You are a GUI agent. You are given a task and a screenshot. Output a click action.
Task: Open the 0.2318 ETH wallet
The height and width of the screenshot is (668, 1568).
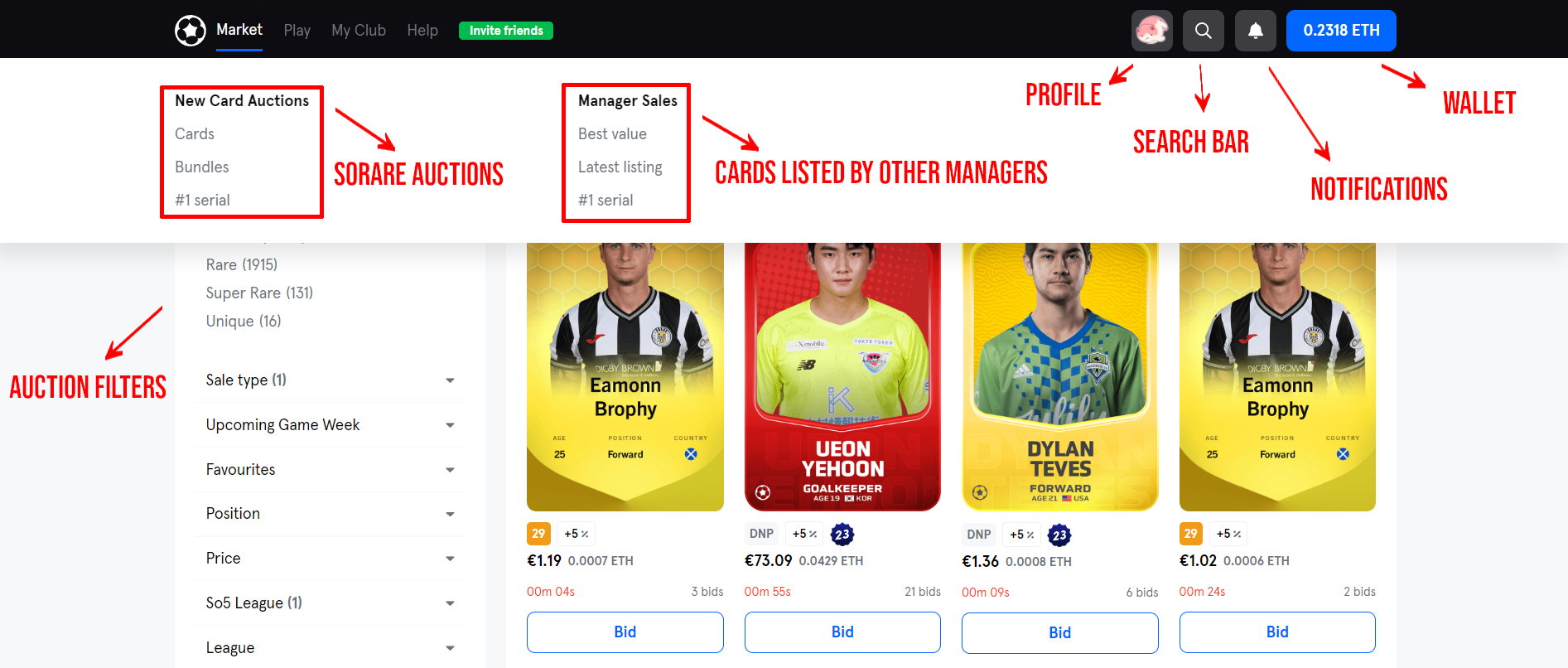[x=1341, y=31]
